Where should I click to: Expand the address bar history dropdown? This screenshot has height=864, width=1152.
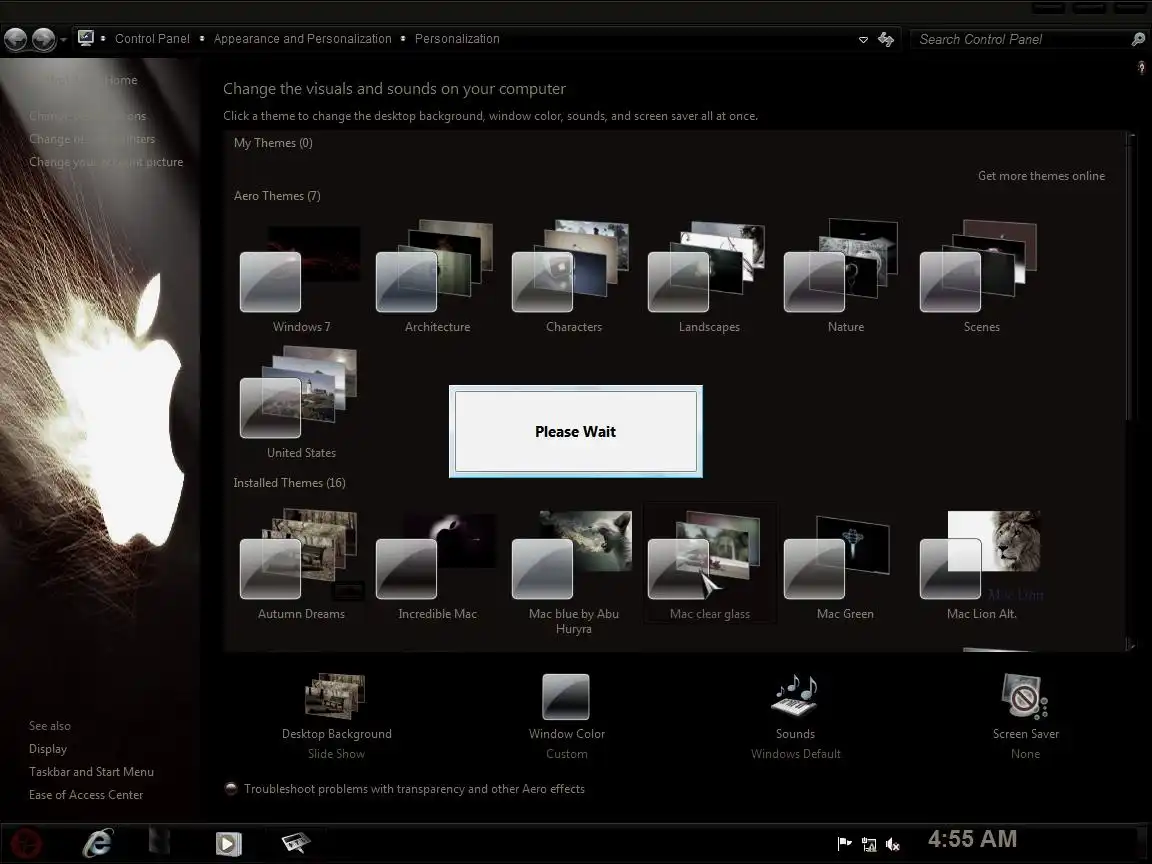click(x=863, y=40)
